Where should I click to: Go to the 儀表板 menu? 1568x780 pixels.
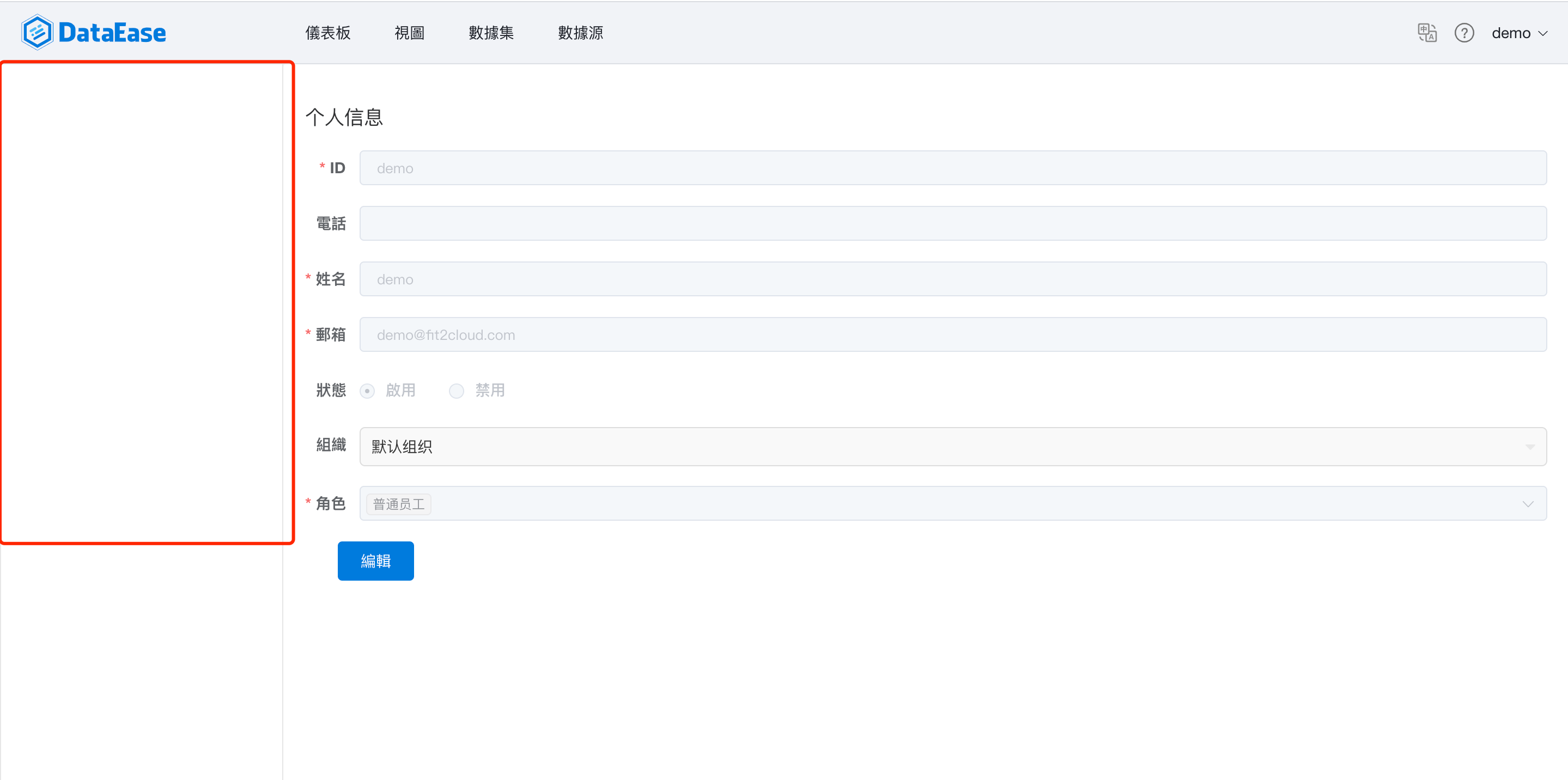327,33
